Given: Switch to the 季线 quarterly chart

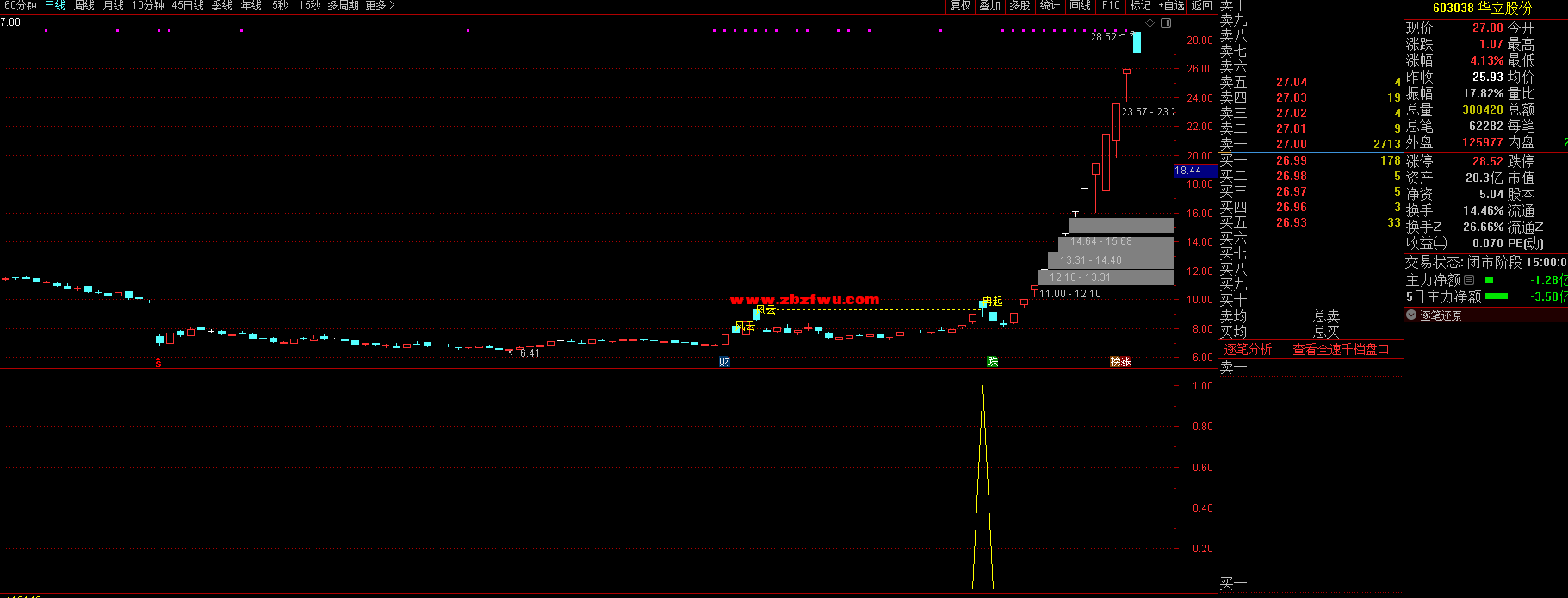Looking at the screenshot, I should pos(222,6).
